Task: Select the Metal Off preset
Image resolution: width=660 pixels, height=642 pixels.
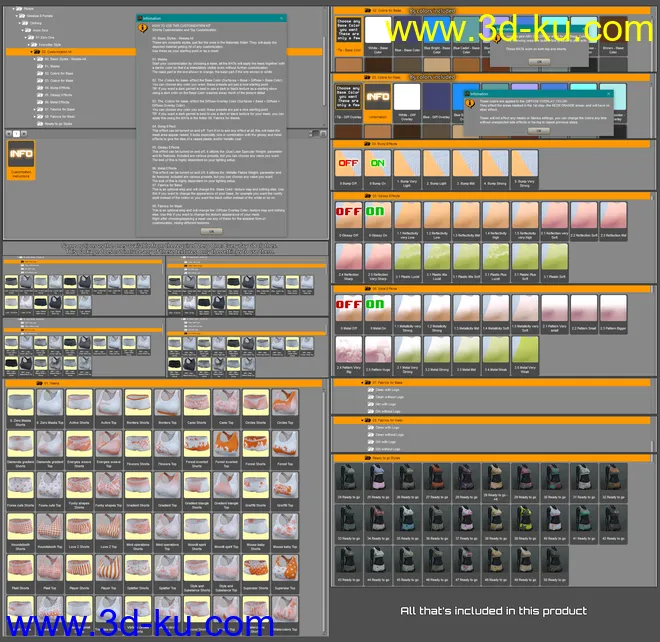Action: [349, 310]
